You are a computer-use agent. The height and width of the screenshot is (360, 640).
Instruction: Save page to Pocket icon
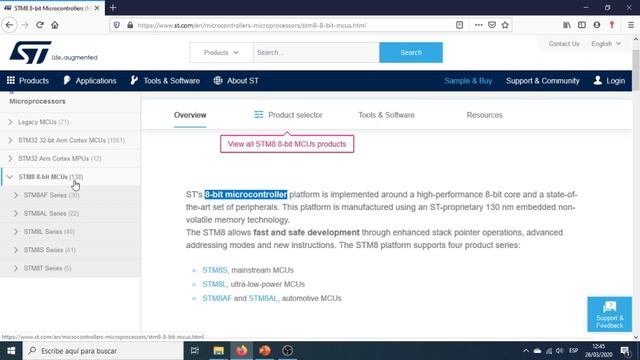492,25
